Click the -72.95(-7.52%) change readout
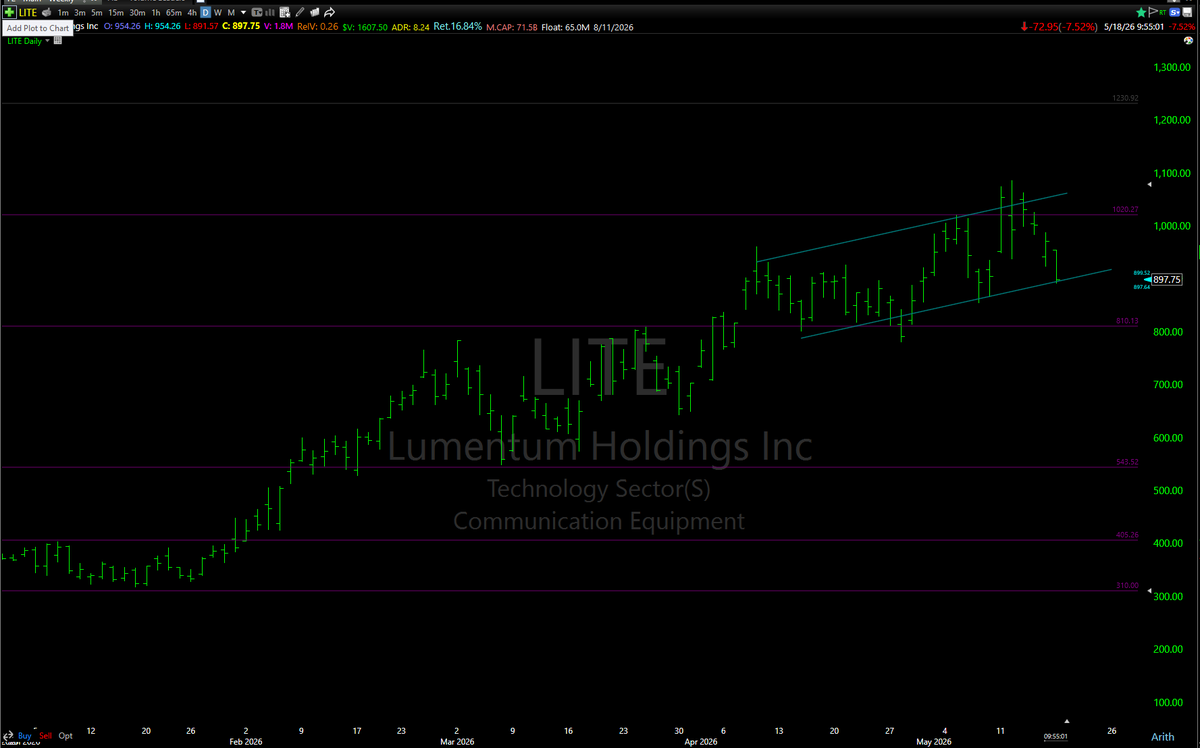1200x748 pixels. coord(1059,26)
